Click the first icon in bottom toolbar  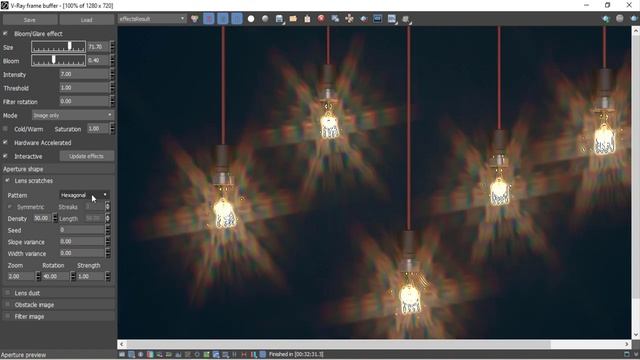coord(122,354)
